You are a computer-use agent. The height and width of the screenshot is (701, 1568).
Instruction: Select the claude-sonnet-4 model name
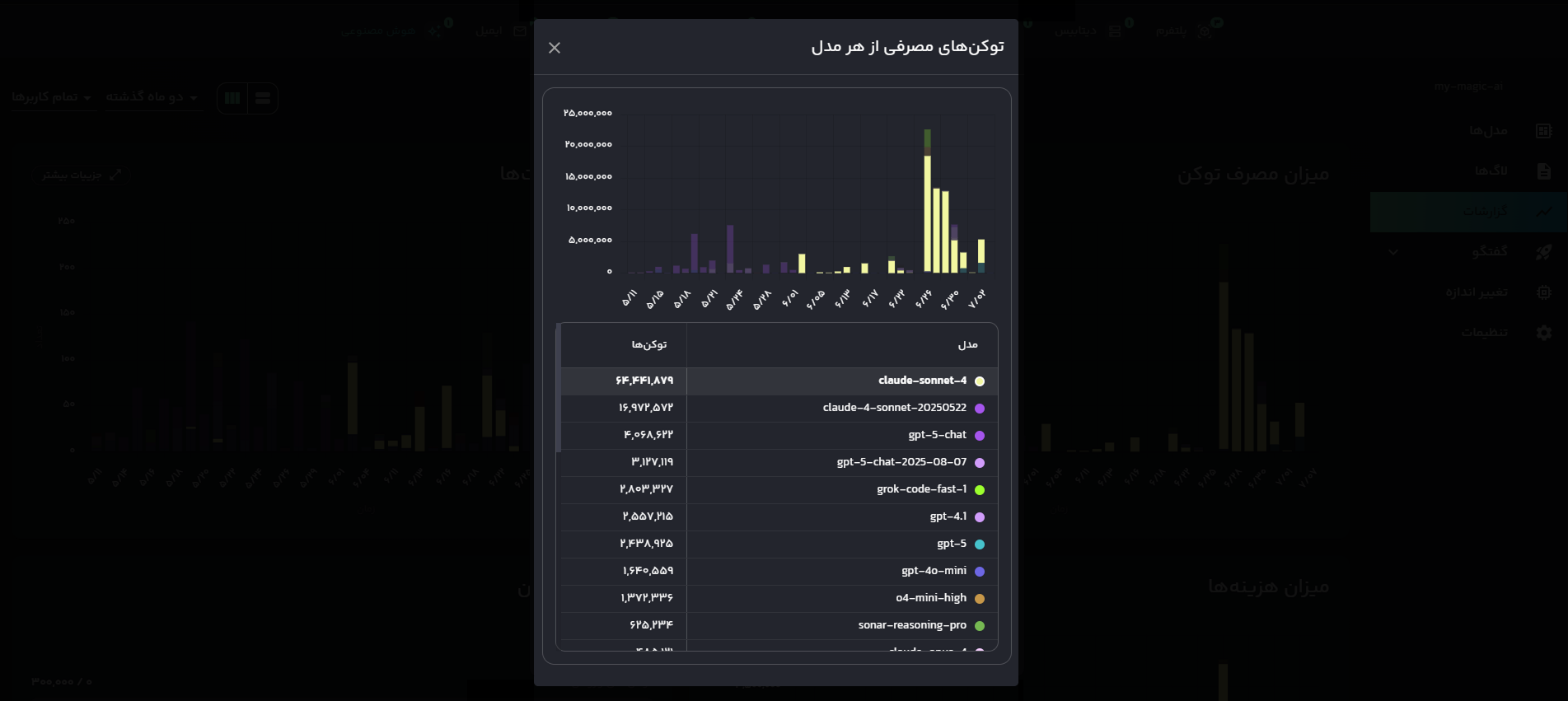tap(922, 381)
